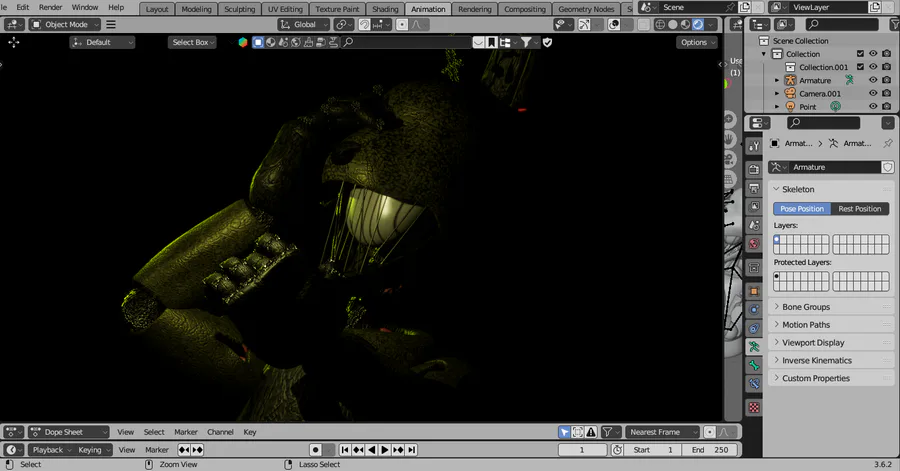Open the Object Data armature properties tab
The height and width of the screenshot is (471, 900).
pos(754,347)
